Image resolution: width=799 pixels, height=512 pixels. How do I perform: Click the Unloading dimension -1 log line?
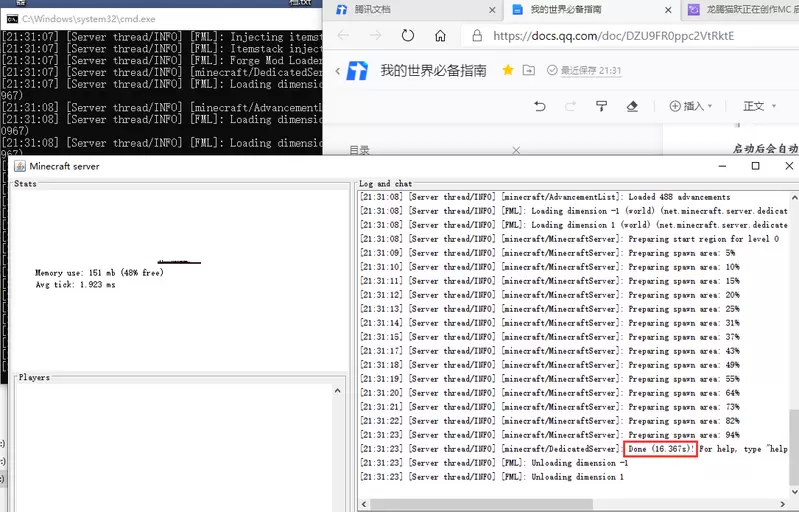point(494,463)
